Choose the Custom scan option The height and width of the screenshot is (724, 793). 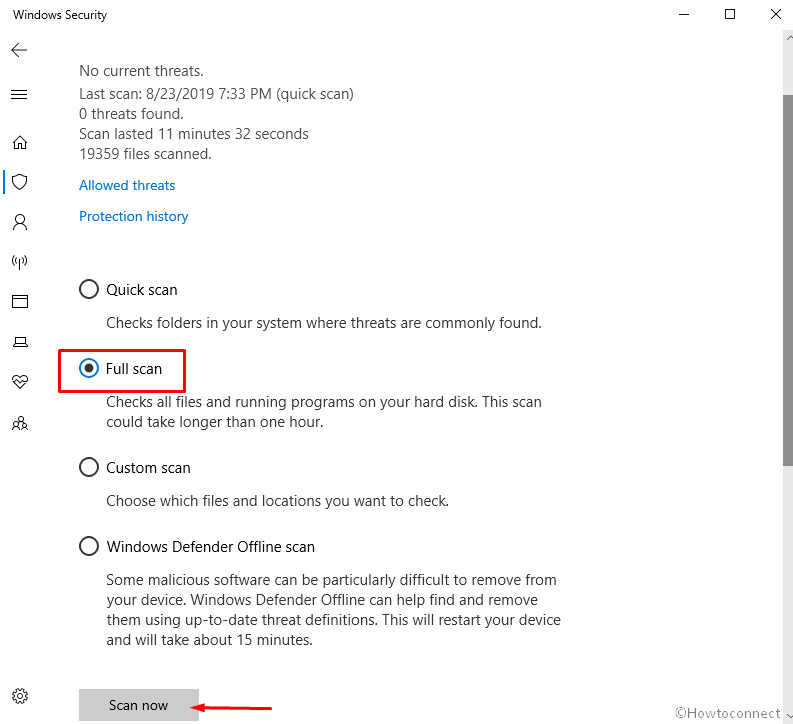point(135,468)
